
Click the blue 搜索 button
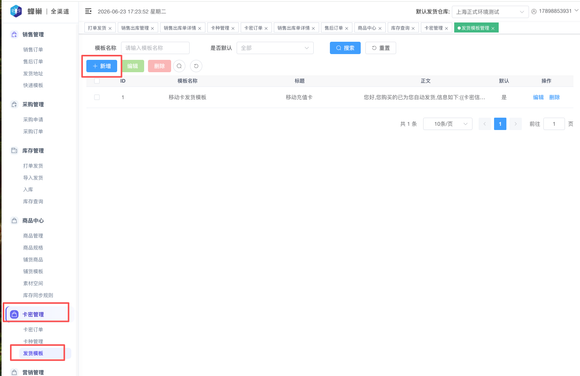(x=345, y=48)
